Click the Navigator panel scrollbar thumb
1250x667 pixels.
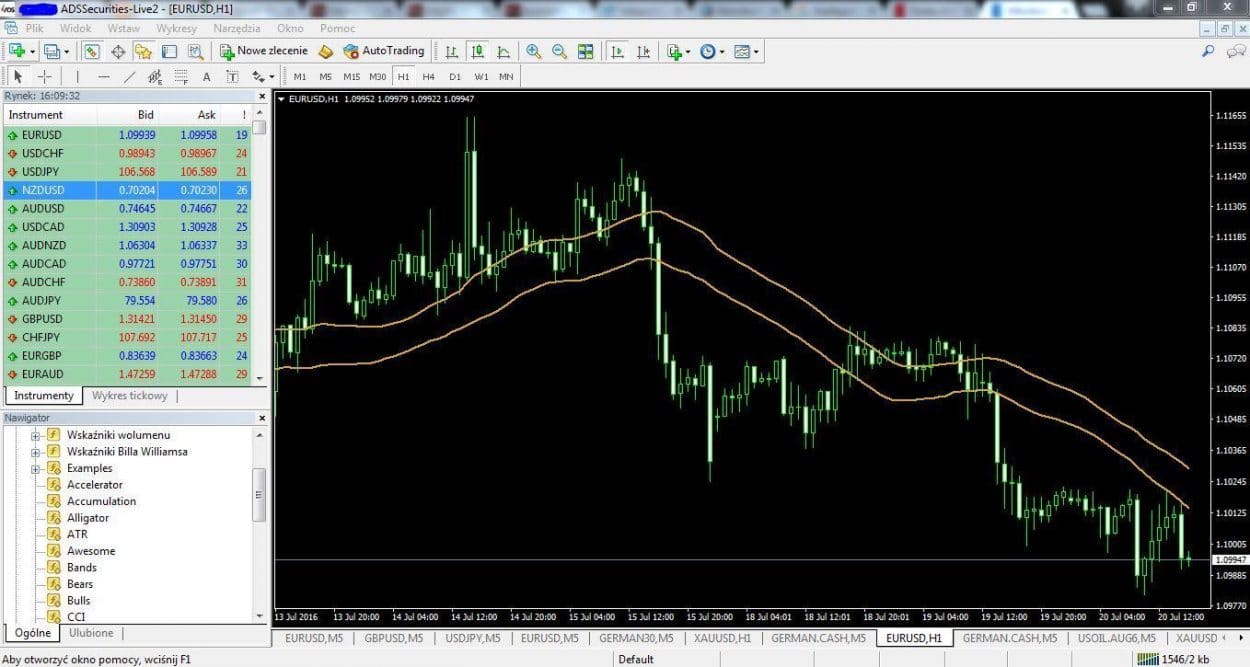[259, 495]
